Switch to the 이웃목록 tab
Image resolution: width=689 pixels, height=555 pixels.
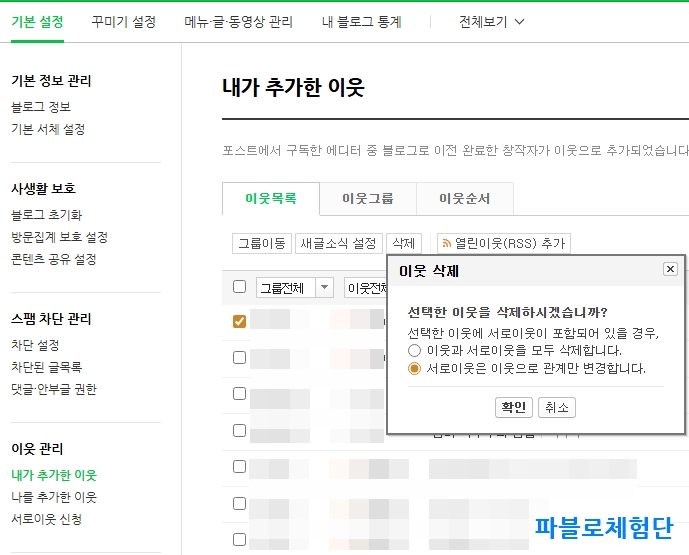(x=271, y=199)
